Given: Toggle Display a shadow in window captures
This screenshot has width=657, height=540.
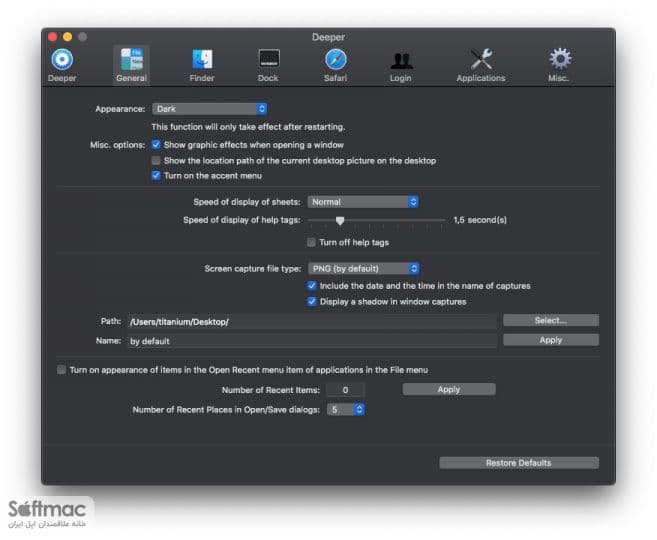Looking at the screenshot, I should point(312,302).
